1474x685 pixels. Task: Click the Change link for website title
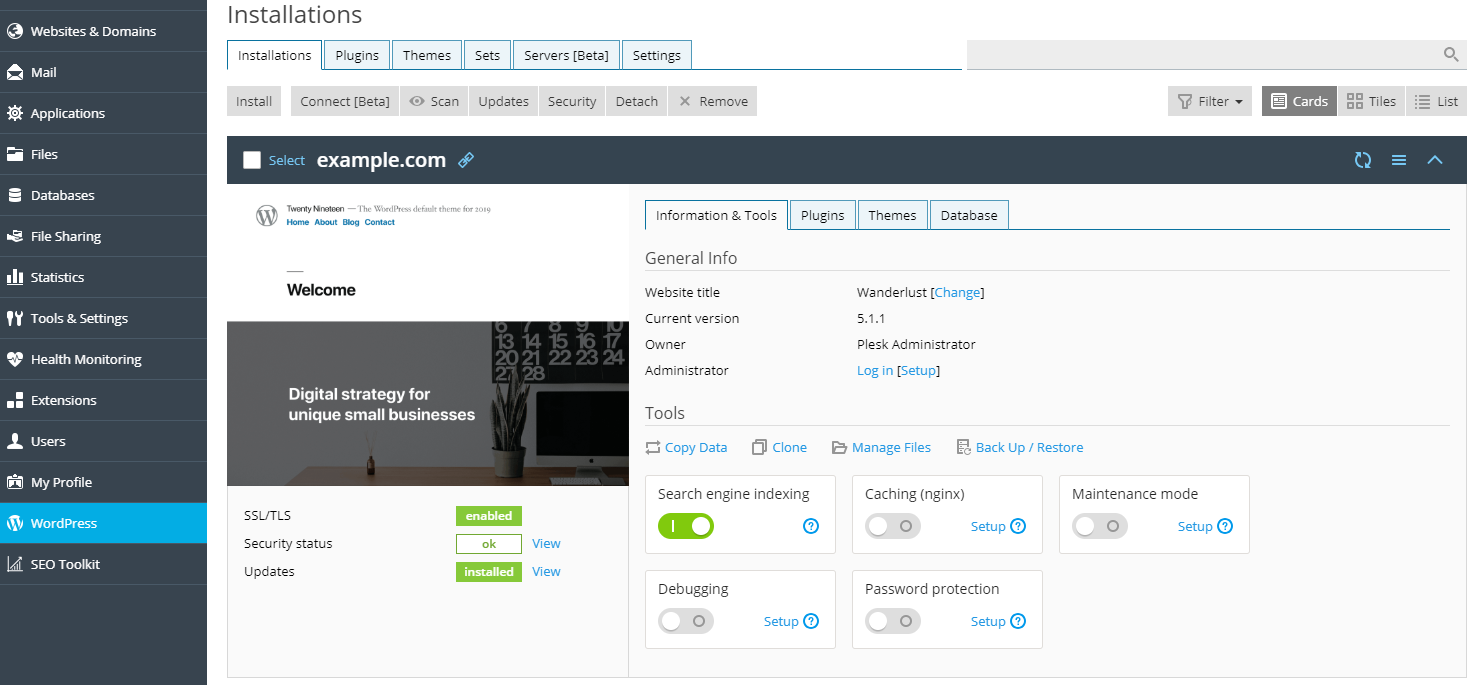point(957,292)
